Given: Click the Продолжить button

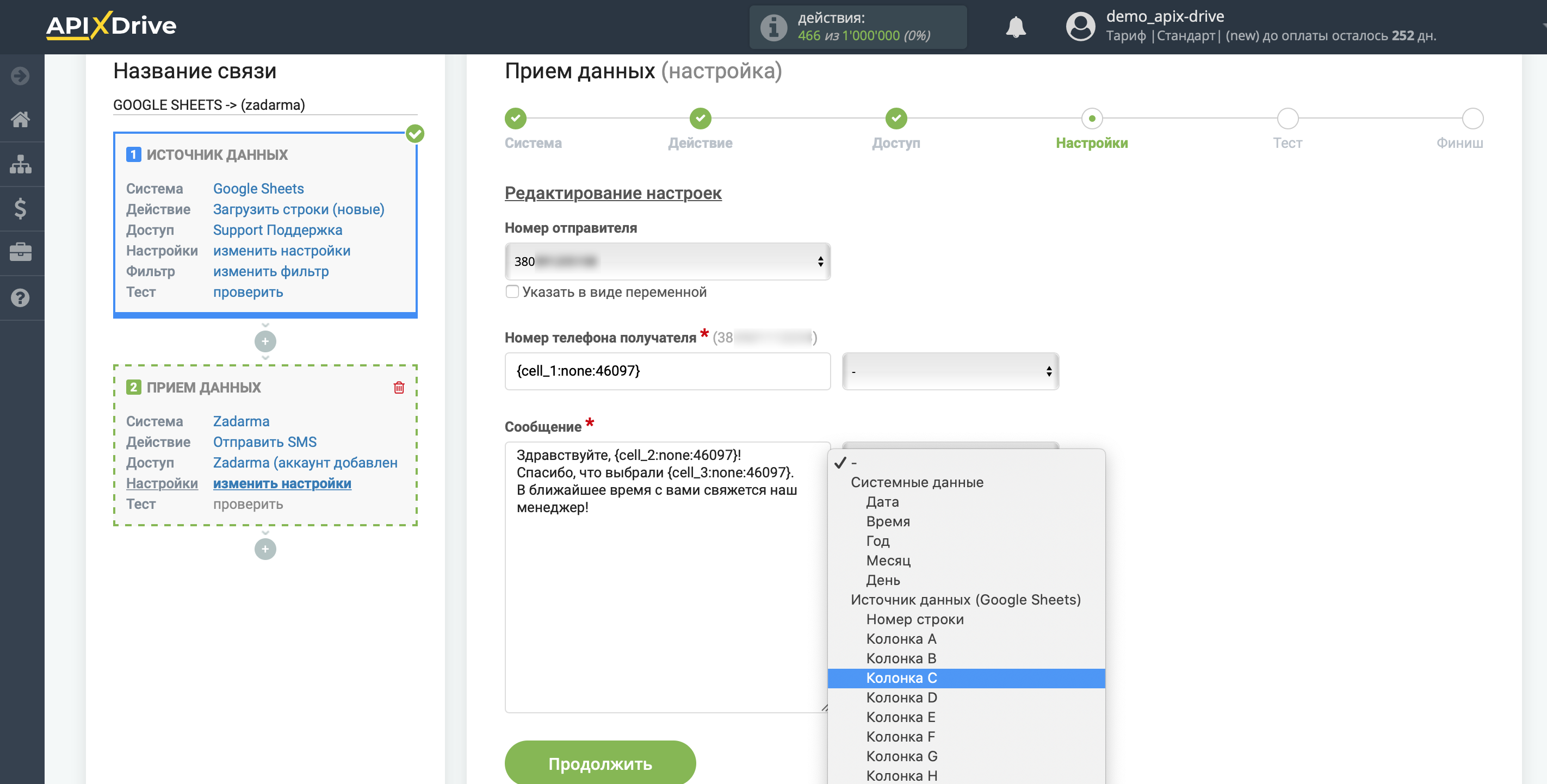Looking at the screenshot, I should pos(600,763).
